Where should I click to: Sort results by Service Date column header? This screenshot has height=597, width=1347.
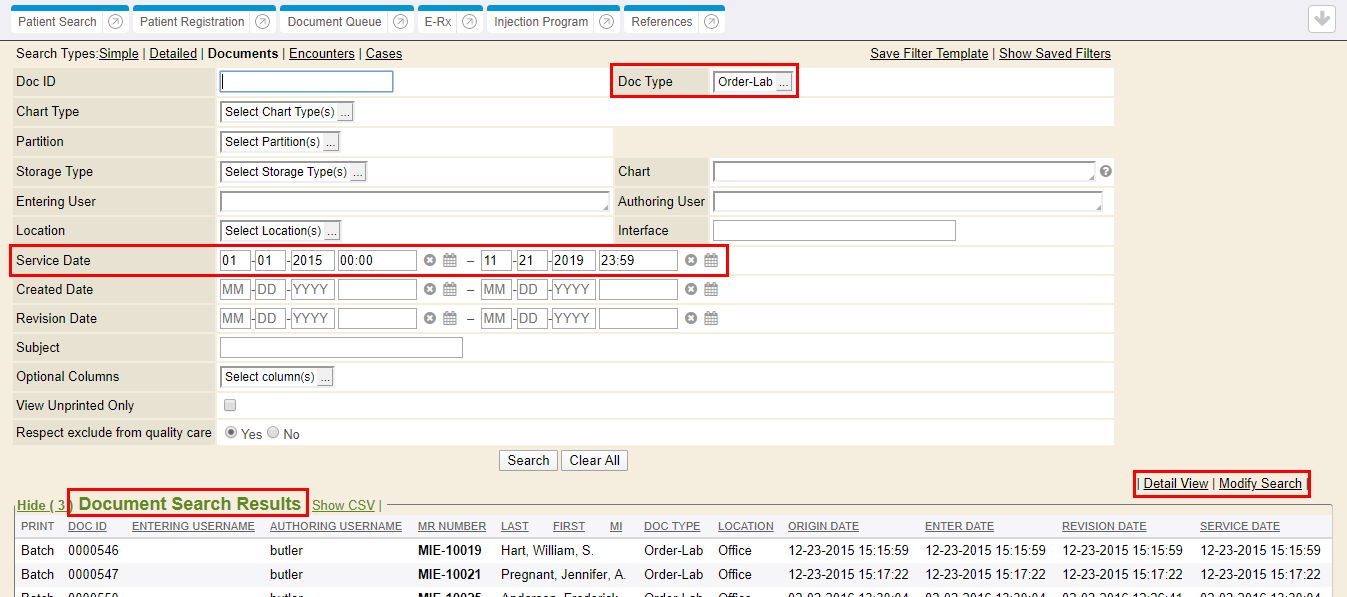tap(1239, 526)
